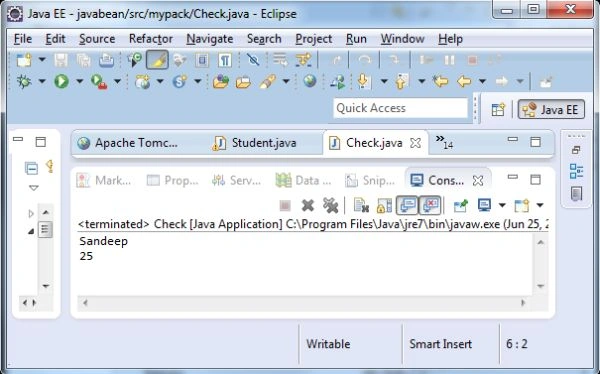Image resolution: width=600 pixels, height=374 pixels.
Task: Click Open Web Browser globe icon
Action: click(x=310, y=81)
